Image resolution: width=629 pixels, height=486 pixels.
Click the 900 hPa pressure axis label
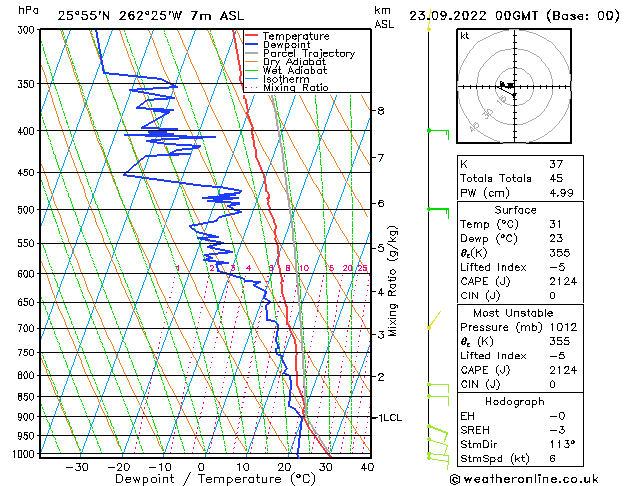28,417
